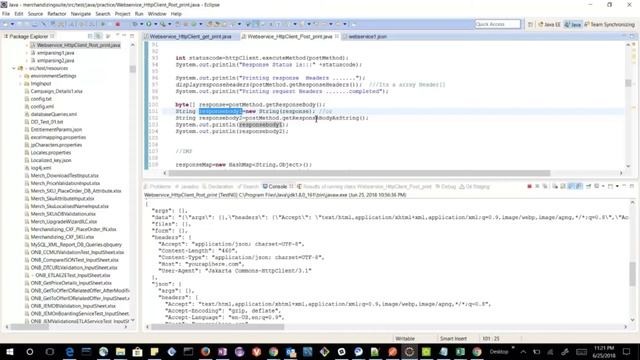This screenshot has height=360, width=640.
Task: Click Remove Launch icon in Console toolbar
Action: (x=537, y=187)
